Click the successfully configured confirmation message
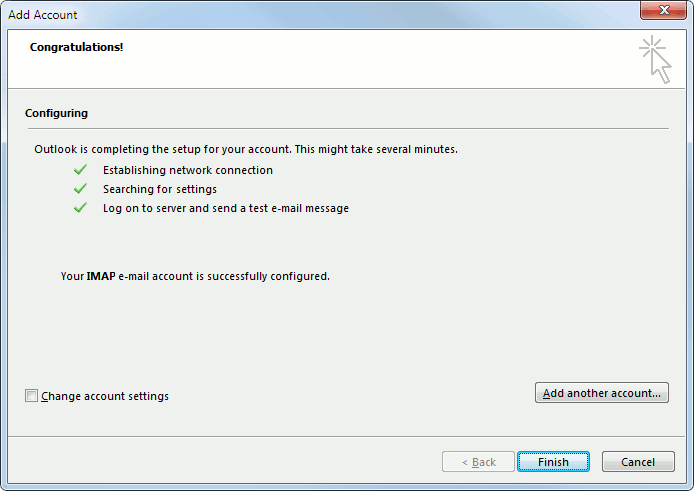Image resolution: width=694 pixels, height=491 pixels. click(195, 276)
